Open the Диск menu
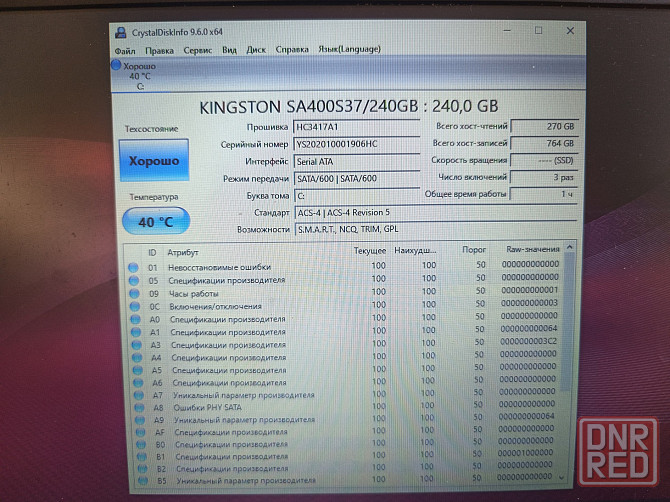This screenshot has height=502, width=670. (x=256, y=50)
